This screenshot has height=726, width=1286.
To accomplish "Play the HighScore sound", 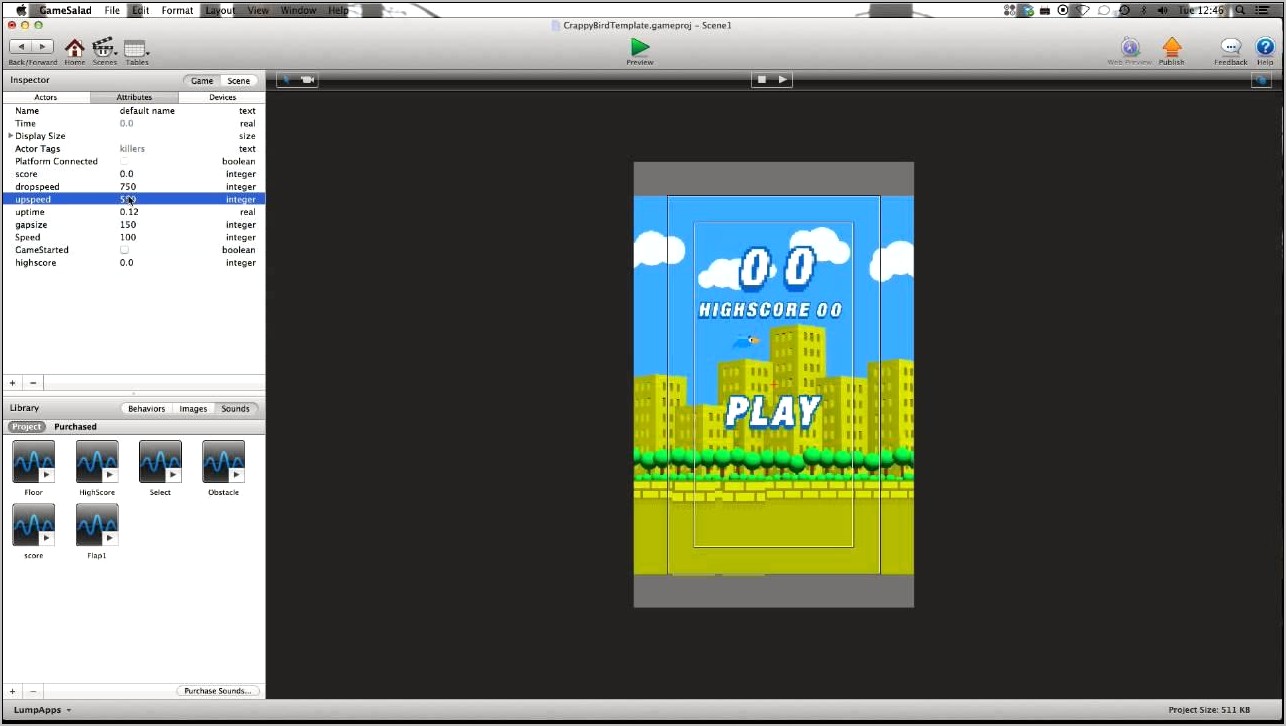I will tap(110, 476).
